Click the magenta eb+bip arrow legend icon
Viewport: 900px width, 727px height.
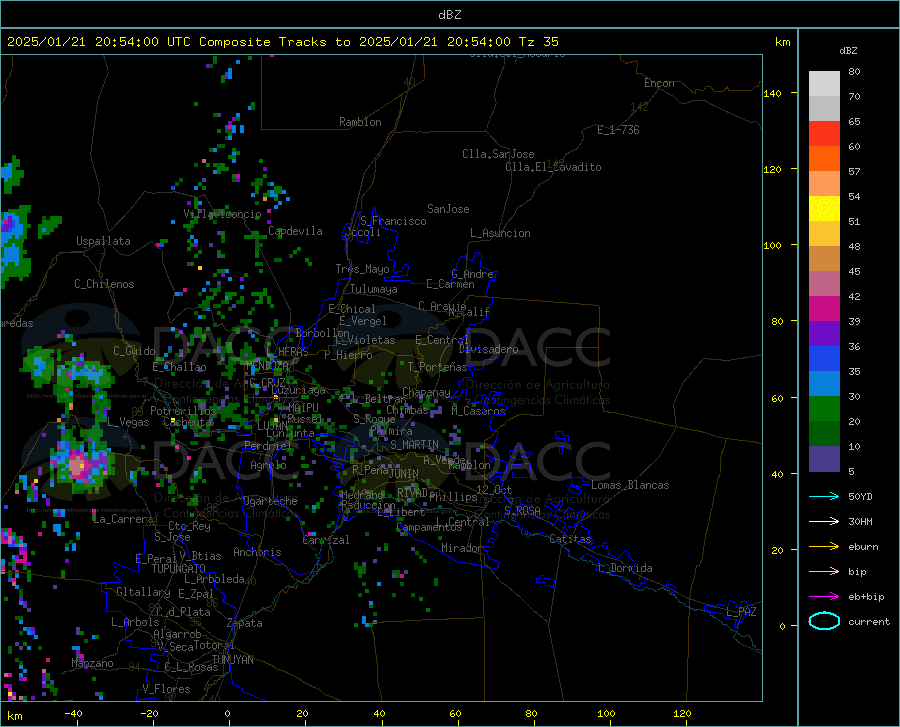(824, 597)
